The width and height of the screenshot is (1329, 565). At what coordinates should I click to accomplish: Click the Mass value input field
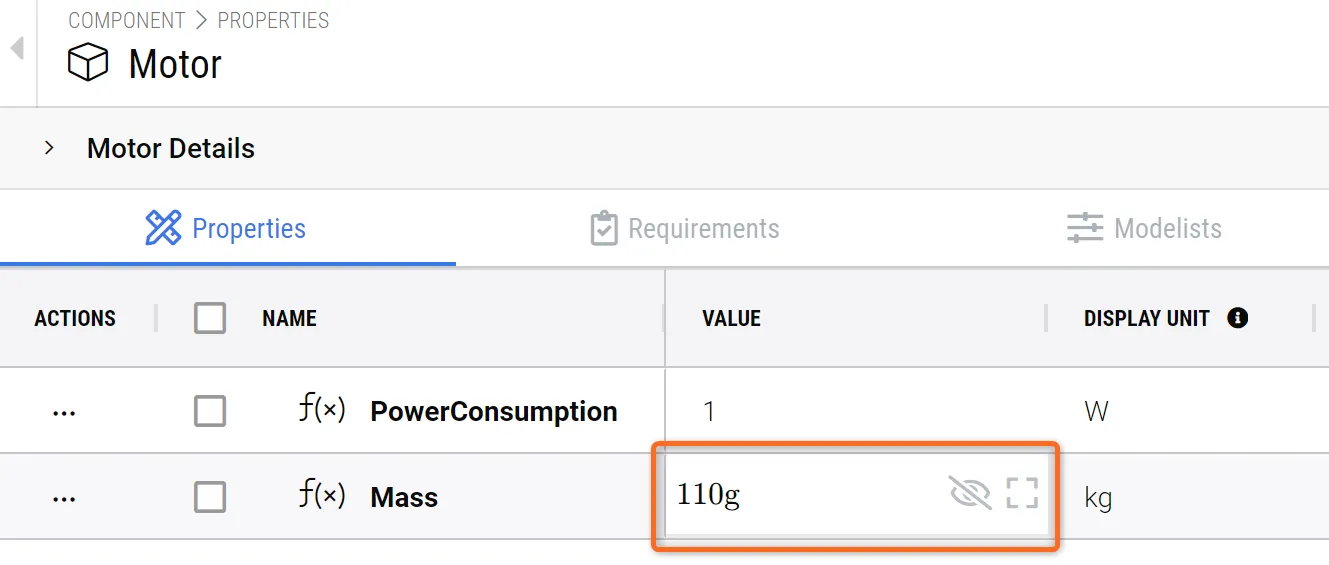[x=800, y=495]
